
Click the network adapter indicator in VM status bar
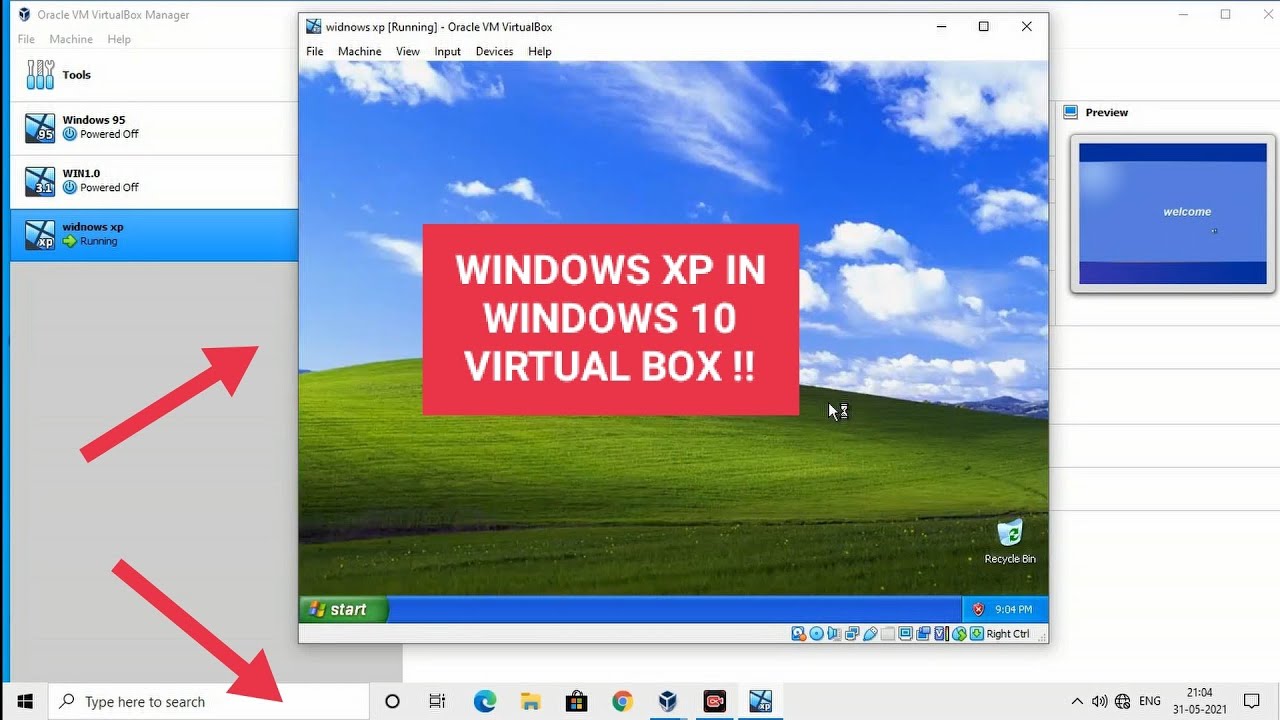click(x=852, y=634)
